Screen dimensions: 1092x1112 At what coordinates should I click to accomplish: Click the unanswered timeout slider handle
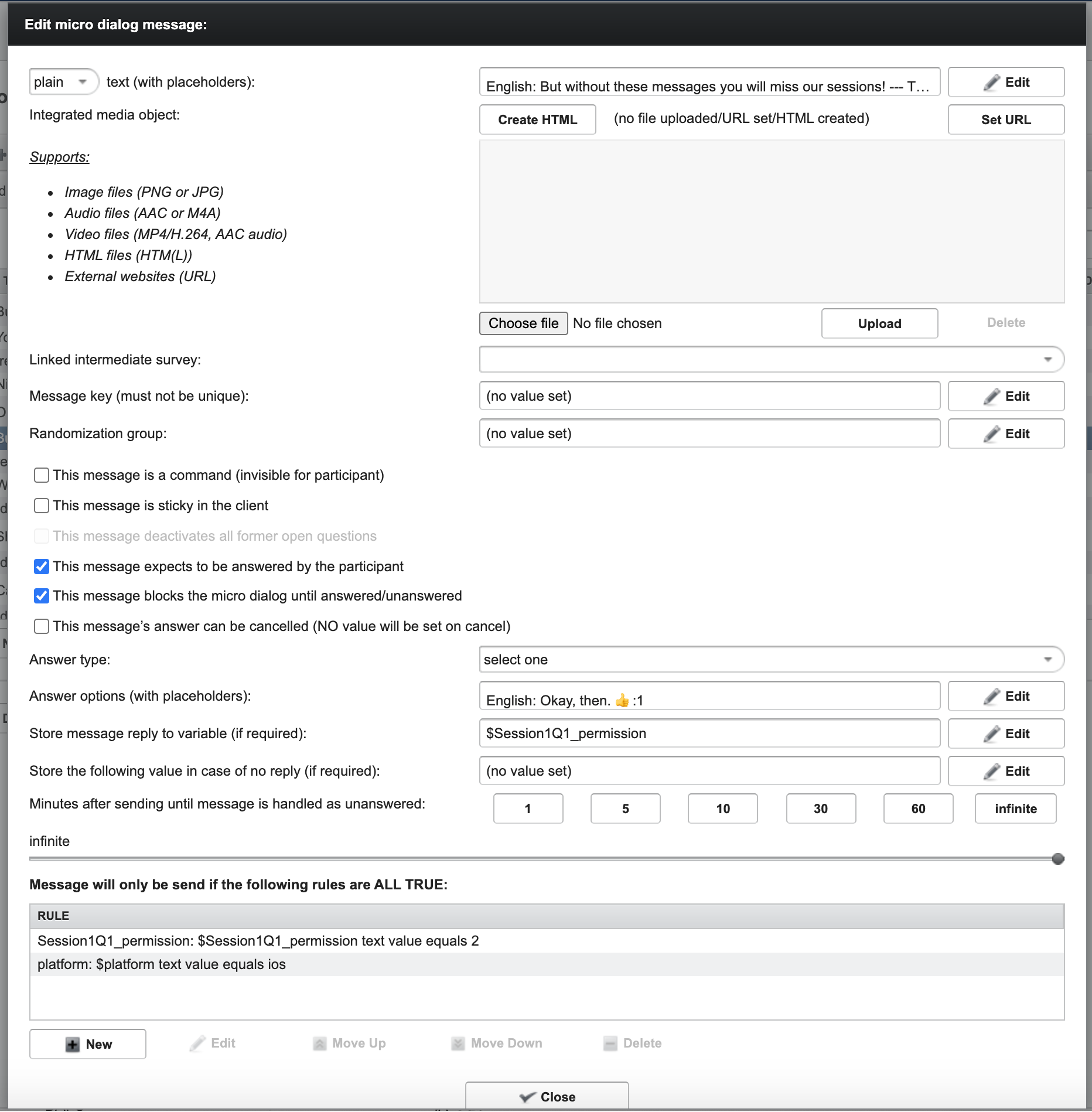1058,859
